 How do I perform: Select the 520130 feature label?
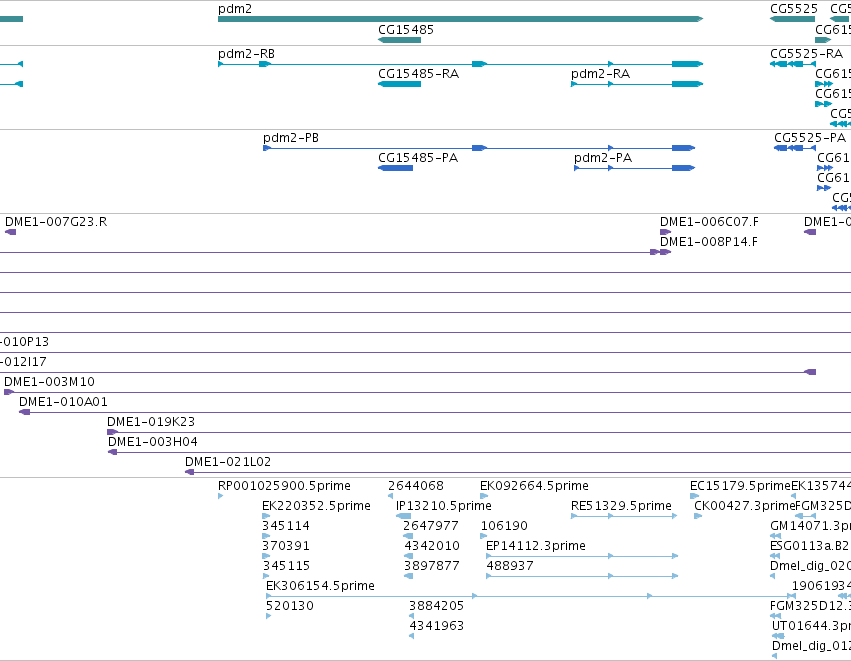[290, 606]
